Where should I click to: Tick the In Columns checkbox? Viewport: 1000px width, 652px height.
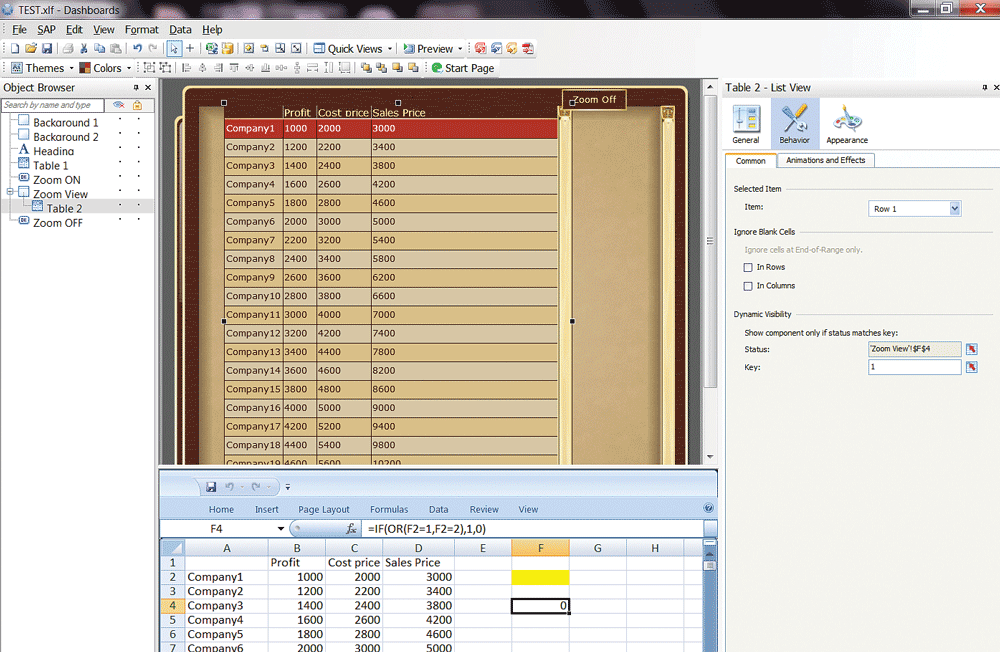tap(748, 286)
